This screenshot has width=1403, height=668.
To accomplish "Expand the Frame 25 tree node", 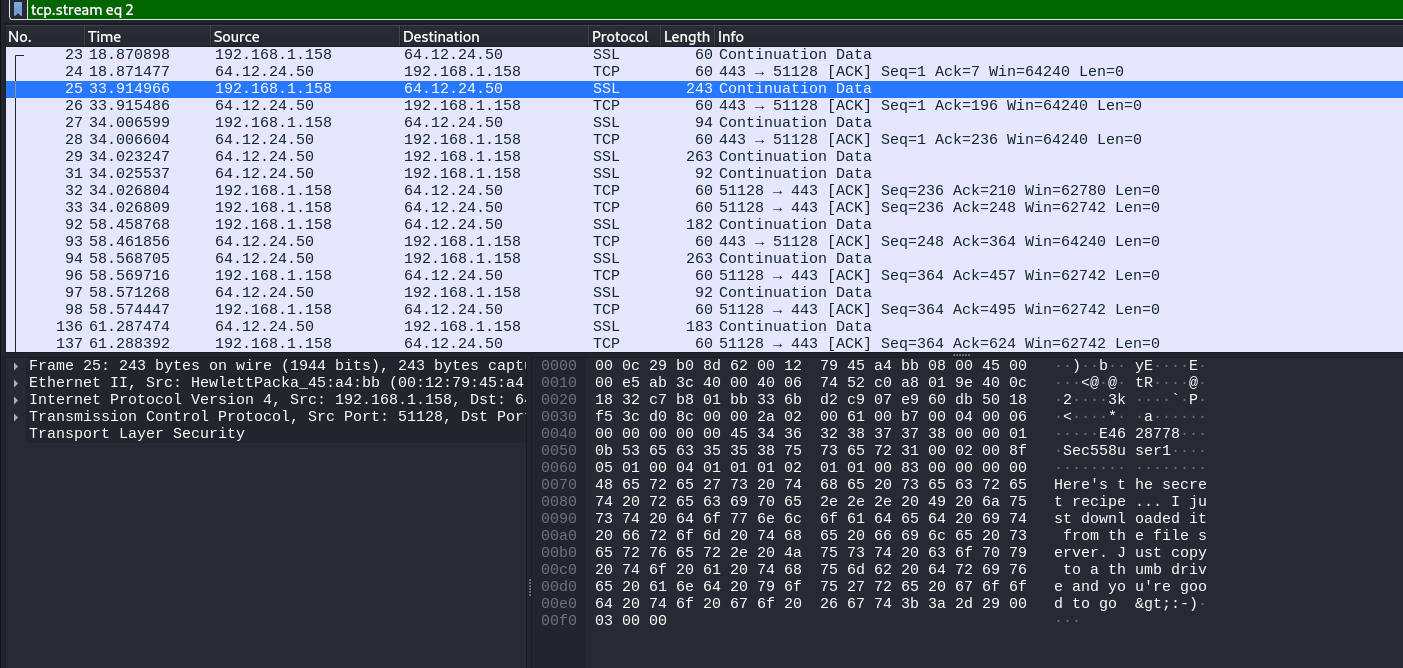I will [16, 366].
